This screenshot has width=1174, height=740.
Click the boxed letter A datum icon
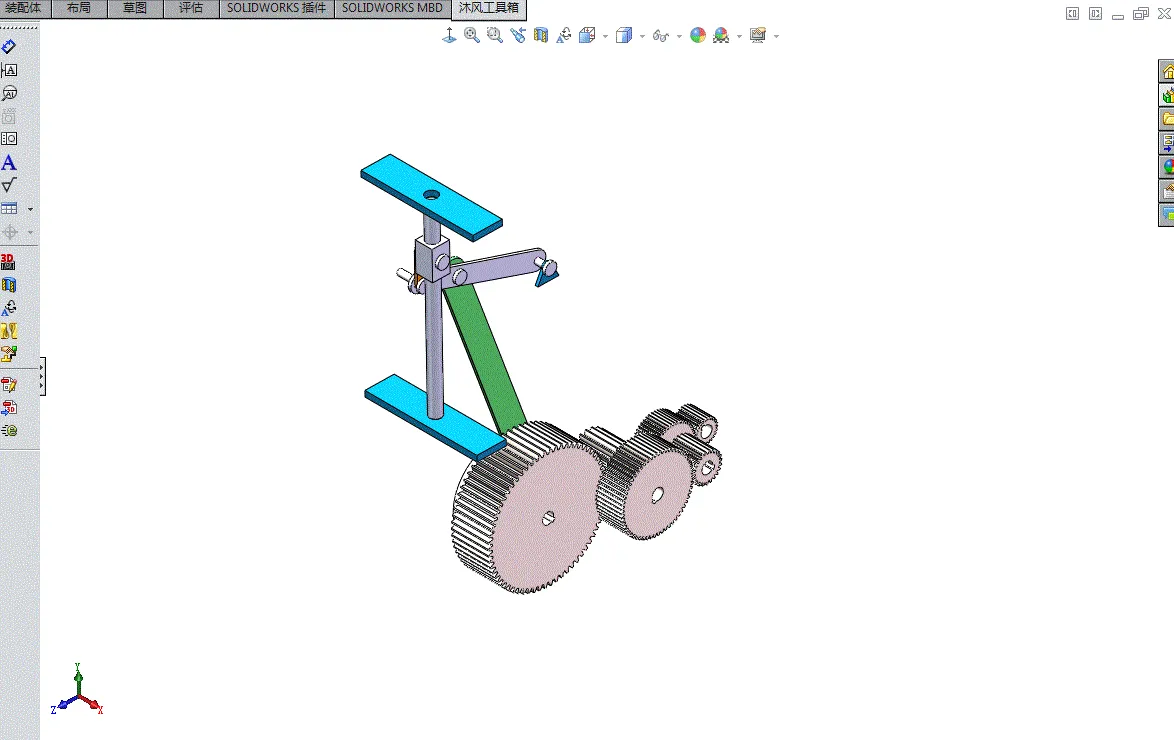click(9, 70)
